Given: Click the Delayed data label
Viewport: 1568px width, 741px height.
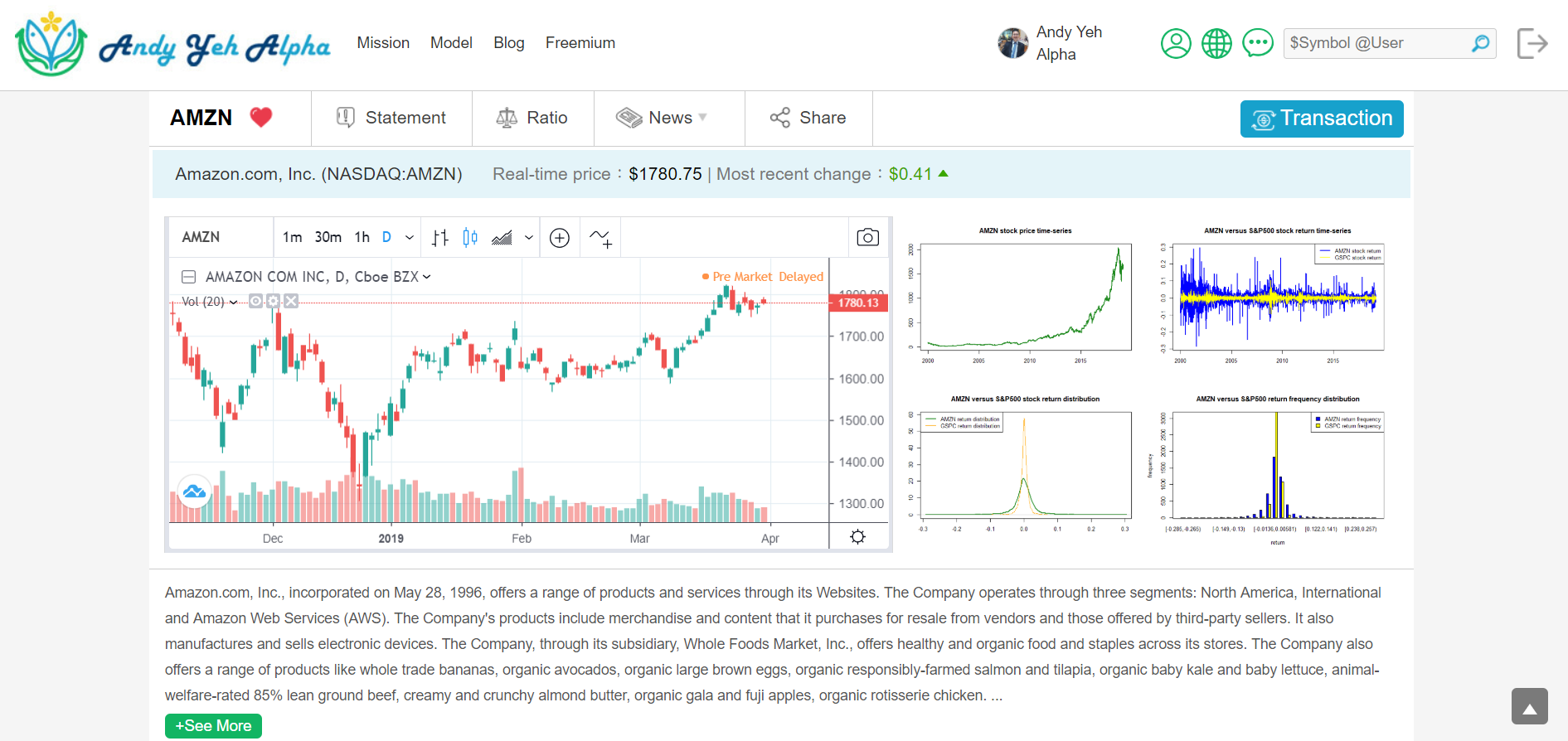Looking at the screenshot, I should coord(801,277).
